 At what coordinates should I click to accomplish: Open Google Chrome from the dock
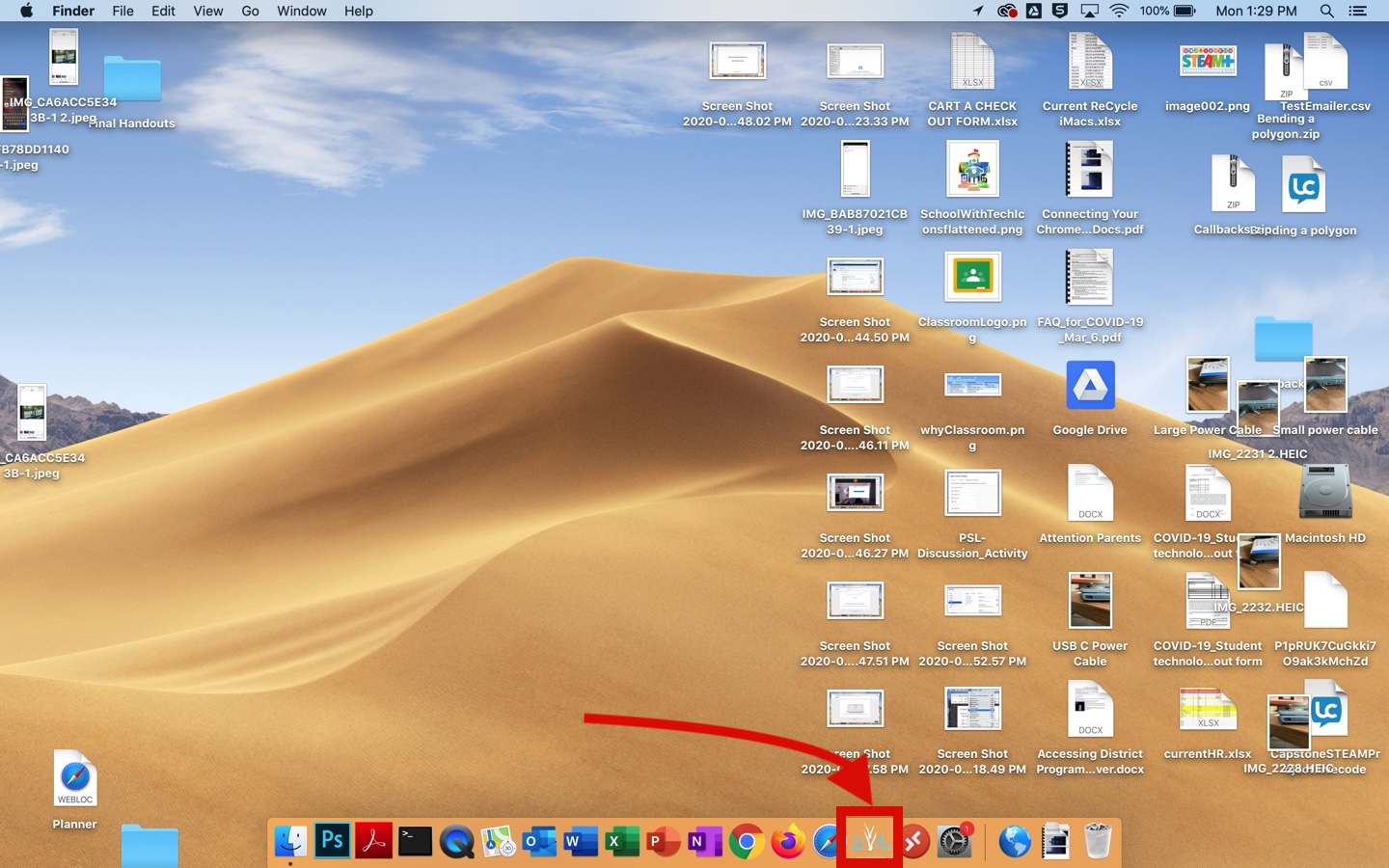[x=746, y=841]
